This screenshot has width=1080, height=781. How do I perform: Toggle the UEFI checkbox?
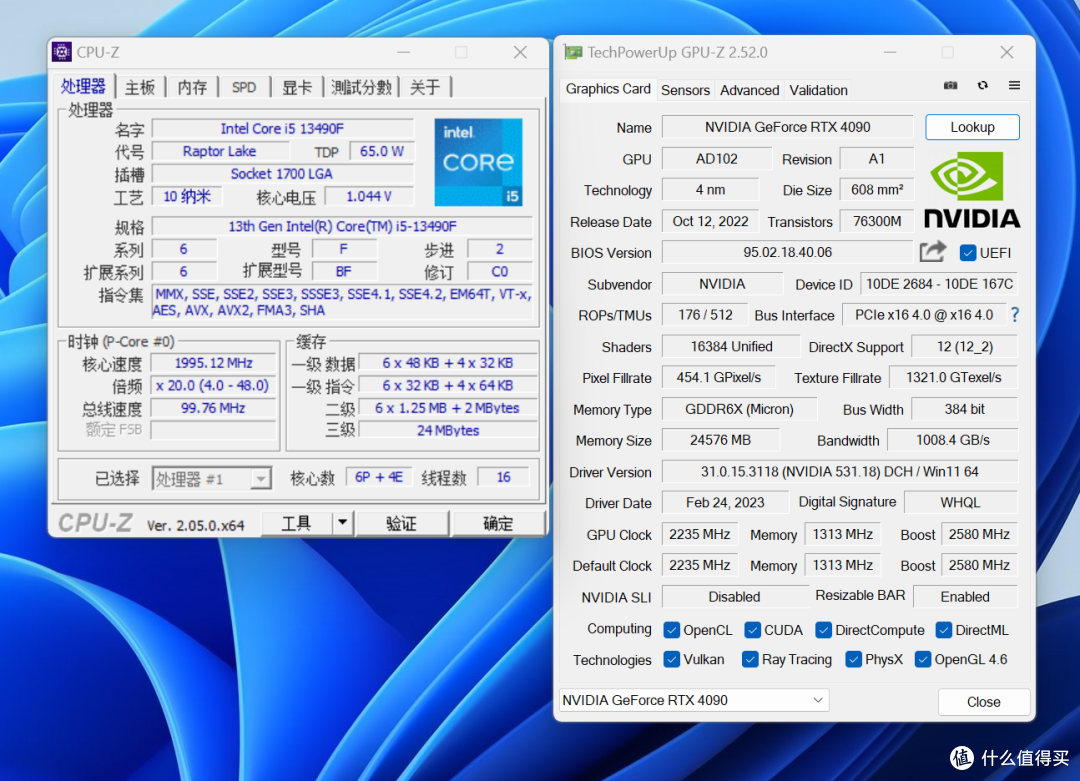(968, 253)
